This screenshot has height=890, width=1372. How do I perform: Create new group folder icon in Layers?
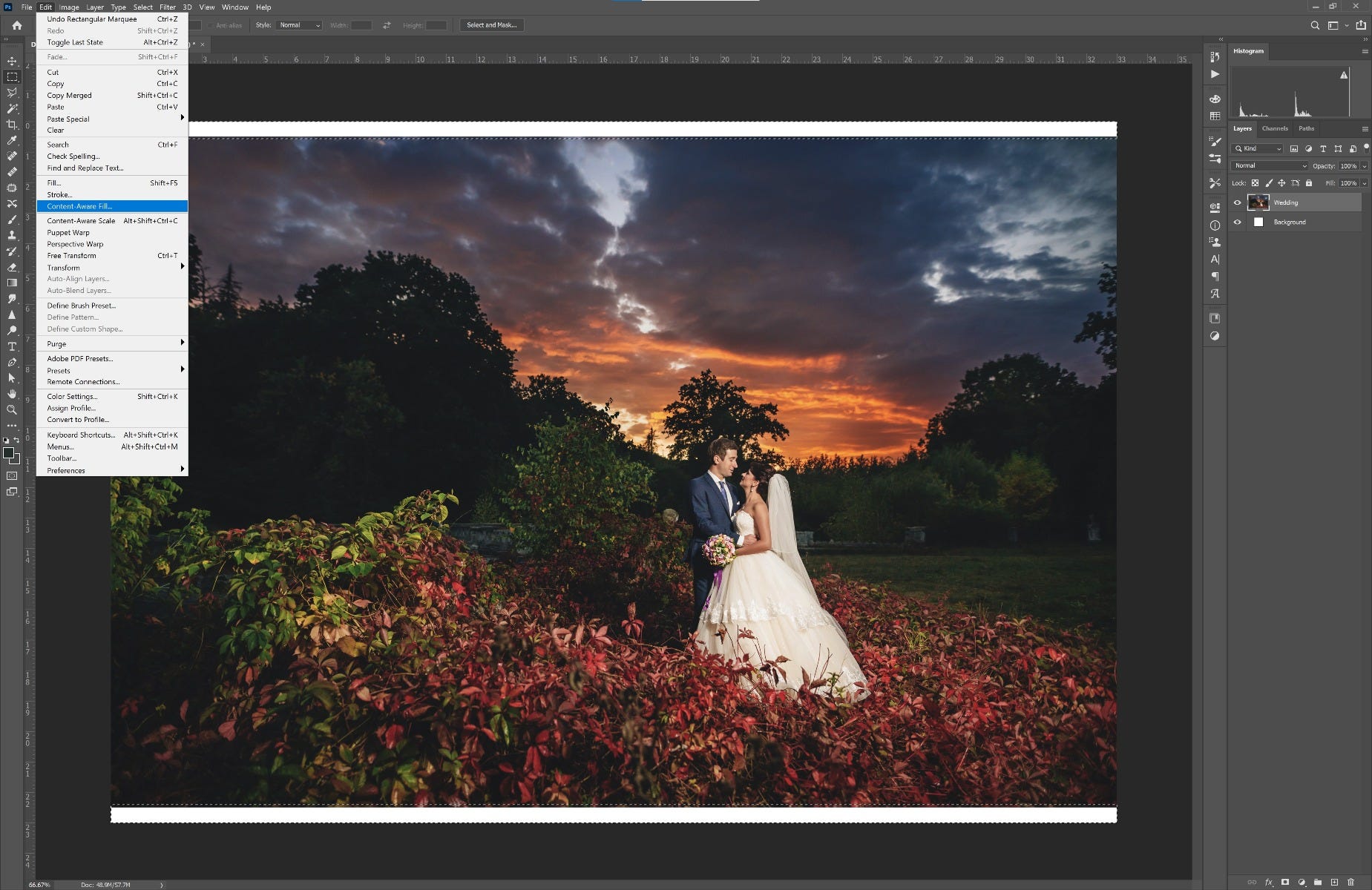(1318, 883)
